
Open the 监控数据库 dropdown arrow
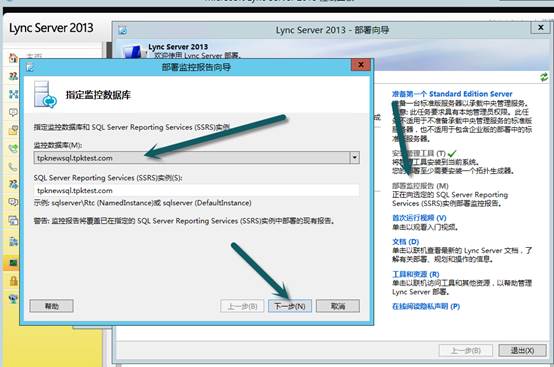pos(355,158)
